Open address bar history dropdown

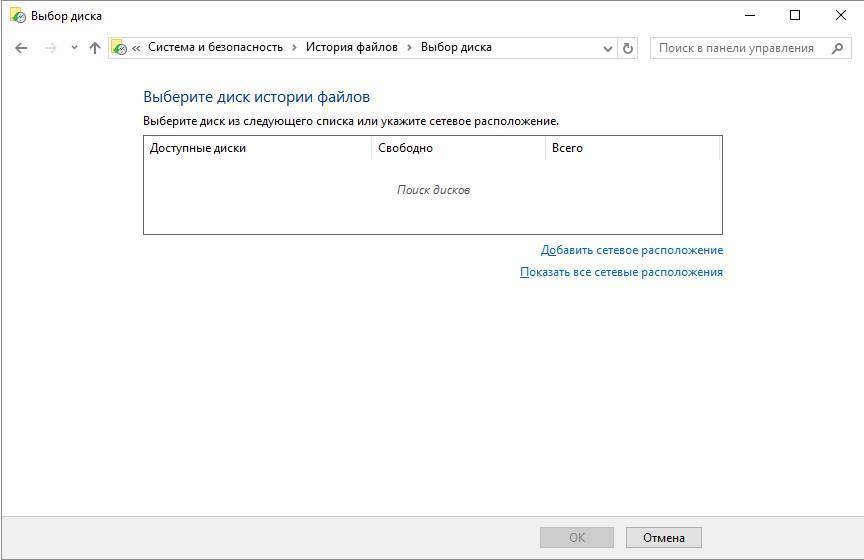(x=608, y=49)
